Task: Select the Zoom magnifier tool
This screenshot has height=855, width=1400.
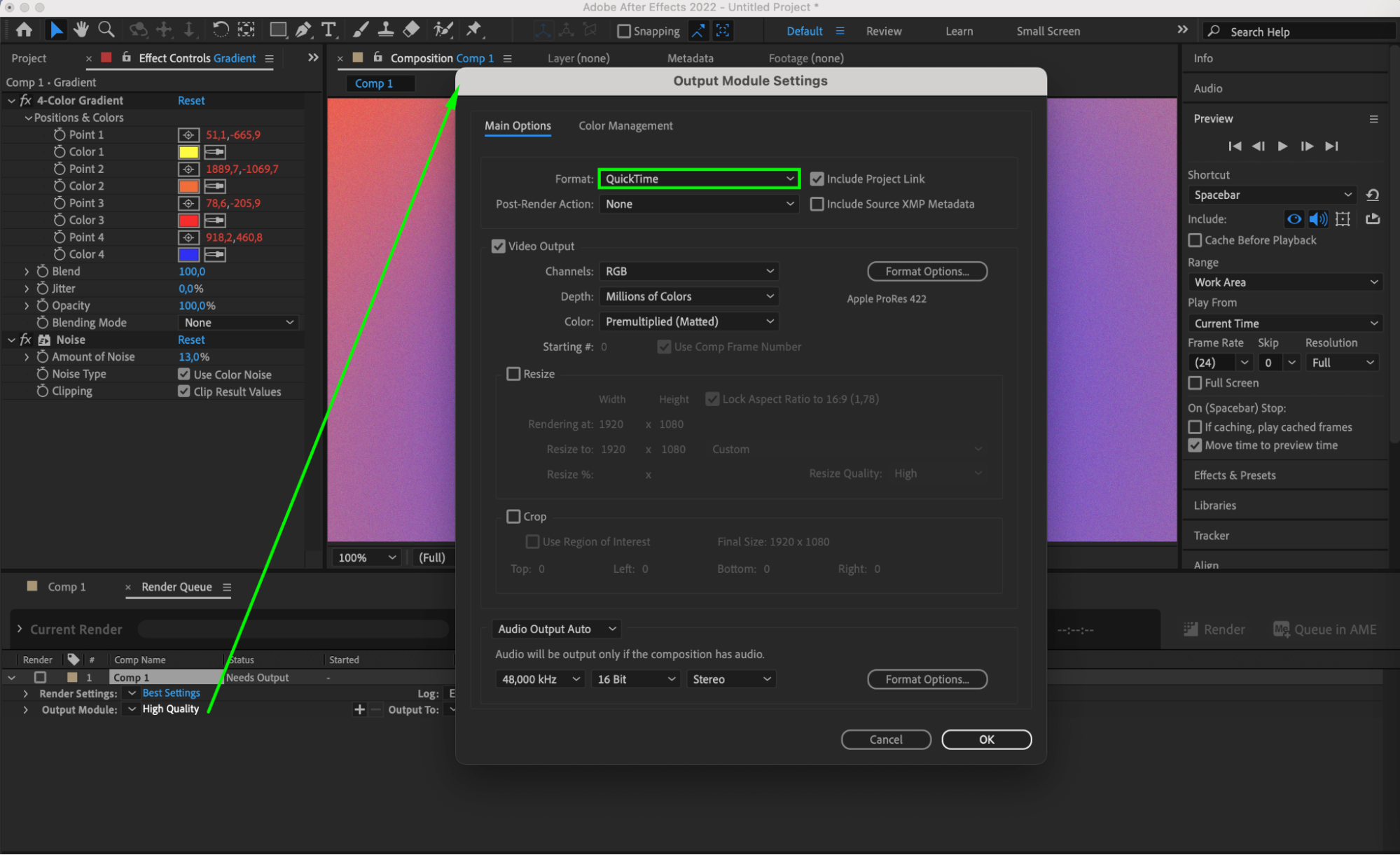Action: 106,29
